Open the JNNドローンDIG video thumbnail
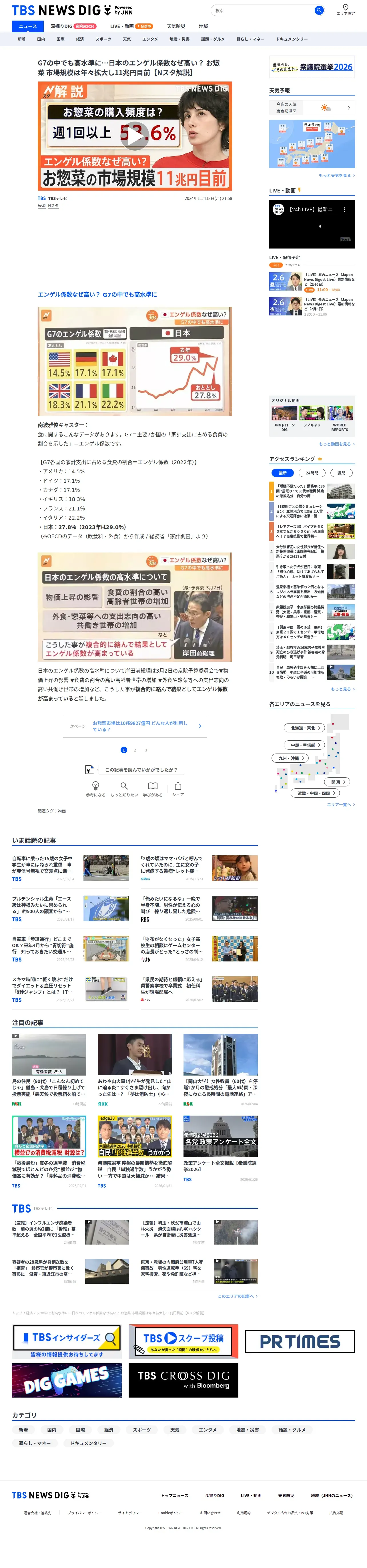Screen dimensions: 367x1568 pyautogui.click(x=284, y=414)
